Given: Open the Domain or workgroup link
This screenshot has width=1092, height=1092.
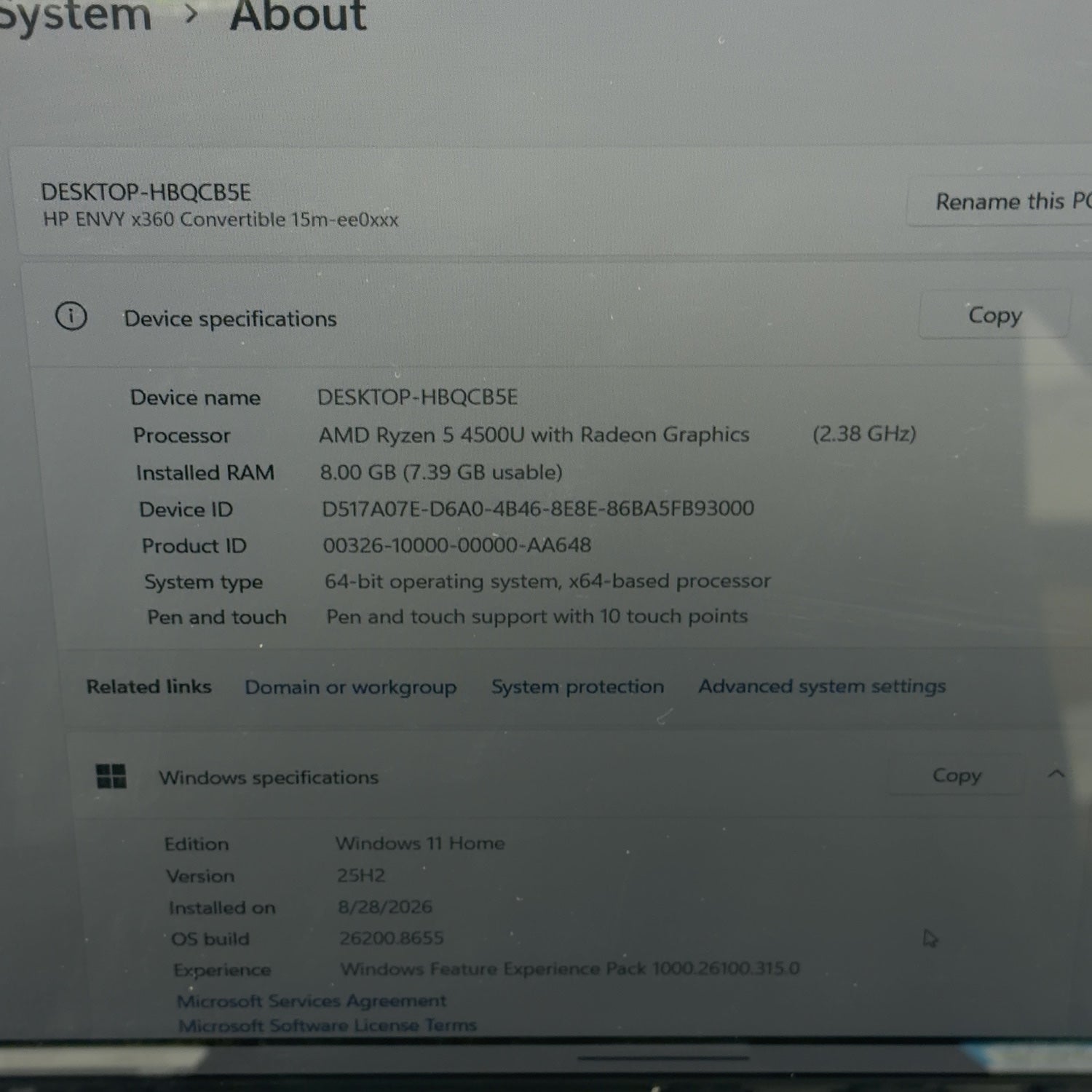Looking at the screenshot, I should (350, 687).
